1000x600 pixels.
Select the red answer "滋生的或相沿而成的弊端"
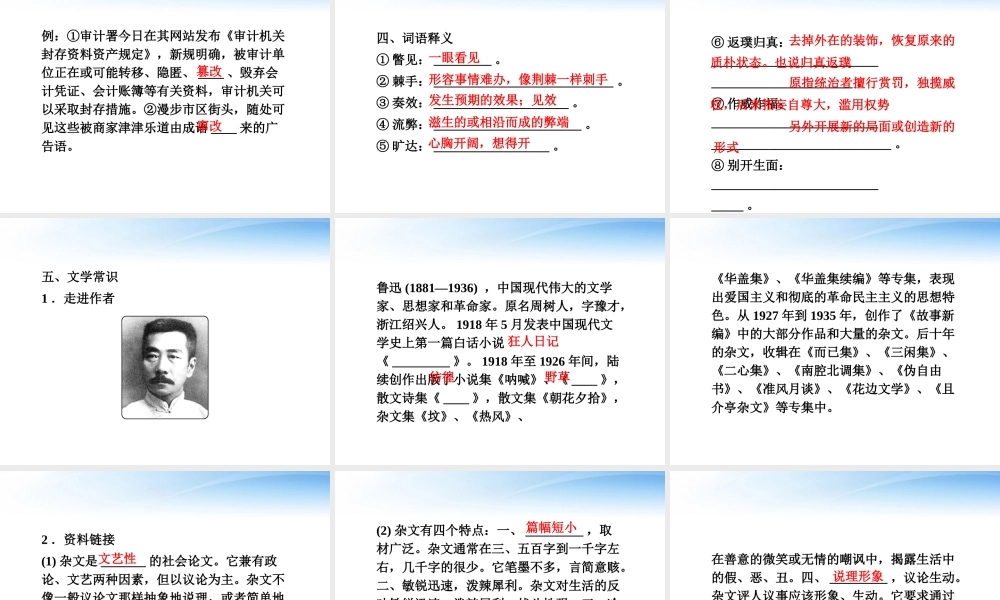click(x=499, y=122)
